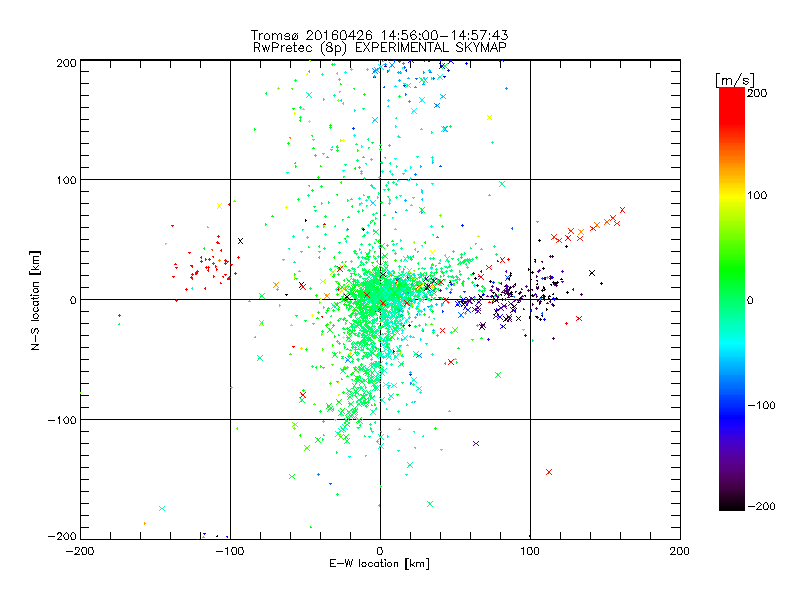Screen dimensions: 800x600
Task: Click the colorbar tick label '-200'
Action: [761, 506]
